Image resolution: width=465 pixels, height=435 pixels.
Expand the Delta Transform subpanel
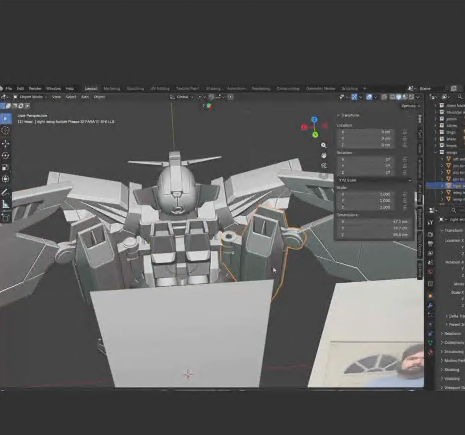coord(455,316)
